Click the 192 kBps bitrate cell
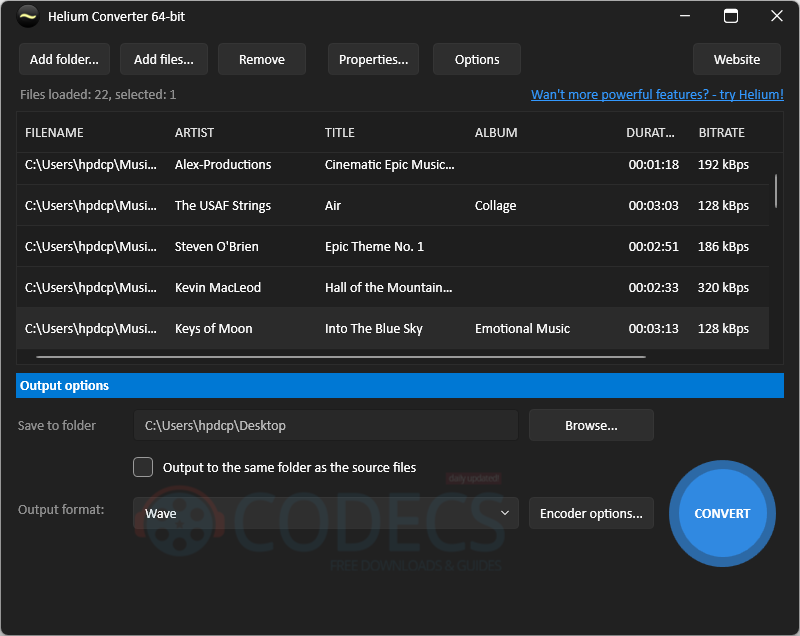The height and width of the screenshot is (636, 800). (723, 165)
